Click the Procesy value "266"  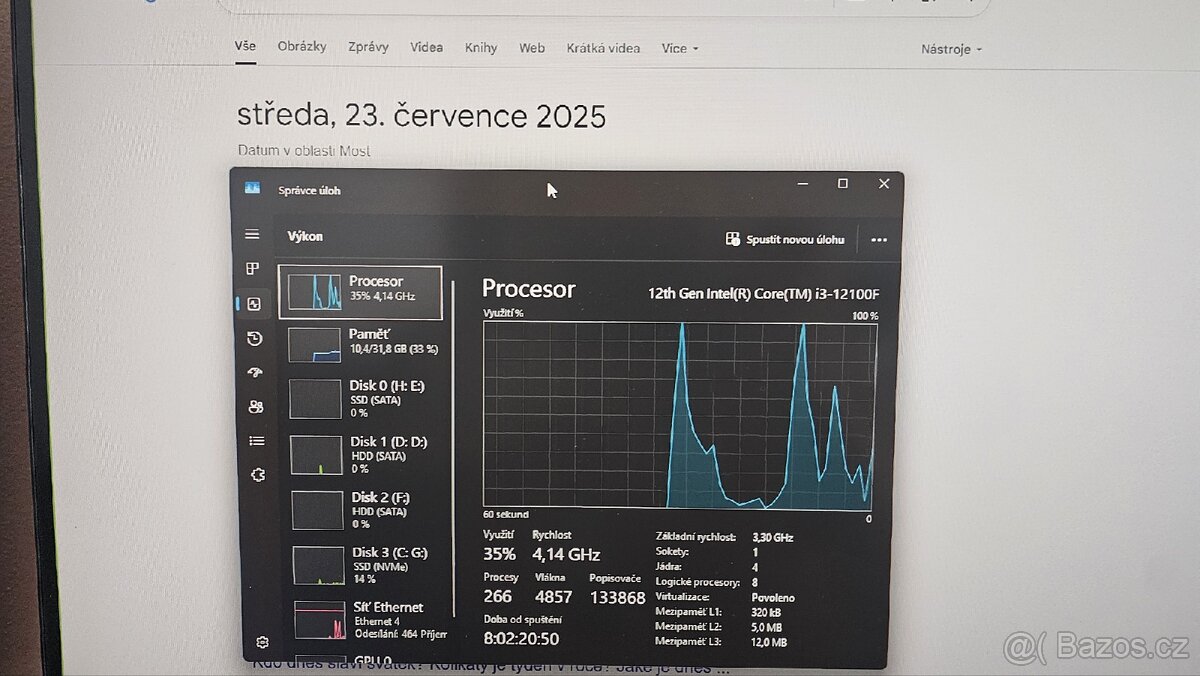pyautogui.click(x=498, y=596)
